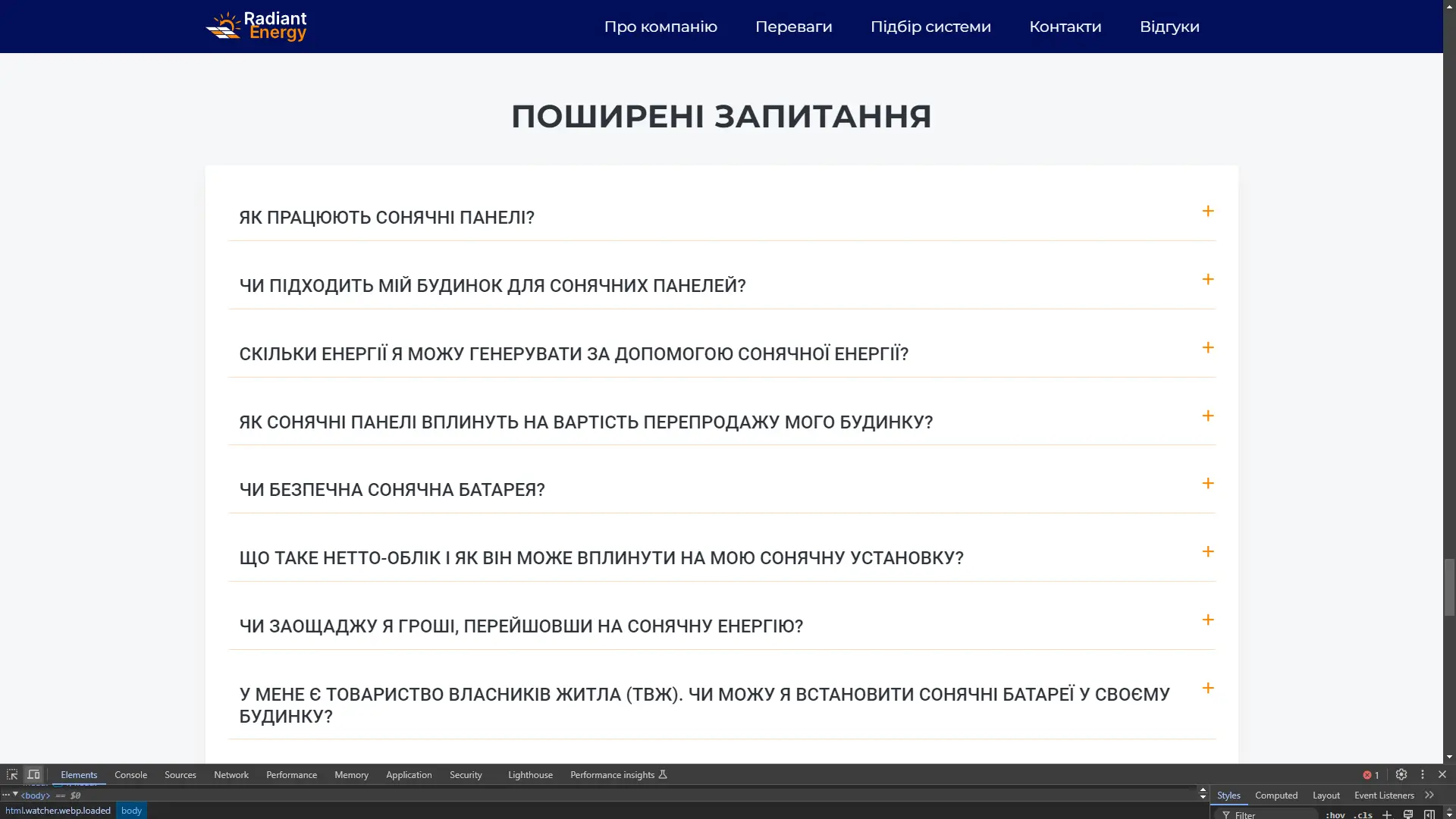Select the Layout sidebar tab
Screen dimensions: 1456x819
1326,795
